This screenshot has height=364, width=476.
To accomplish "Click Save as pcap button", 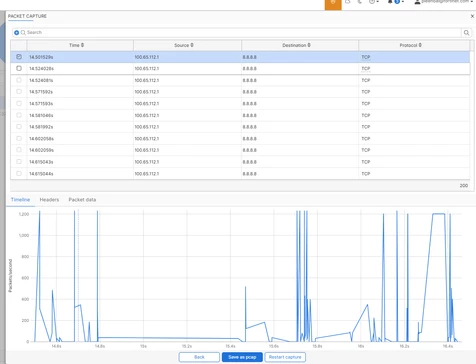I will pyautogui.click(x=242, y=357).
